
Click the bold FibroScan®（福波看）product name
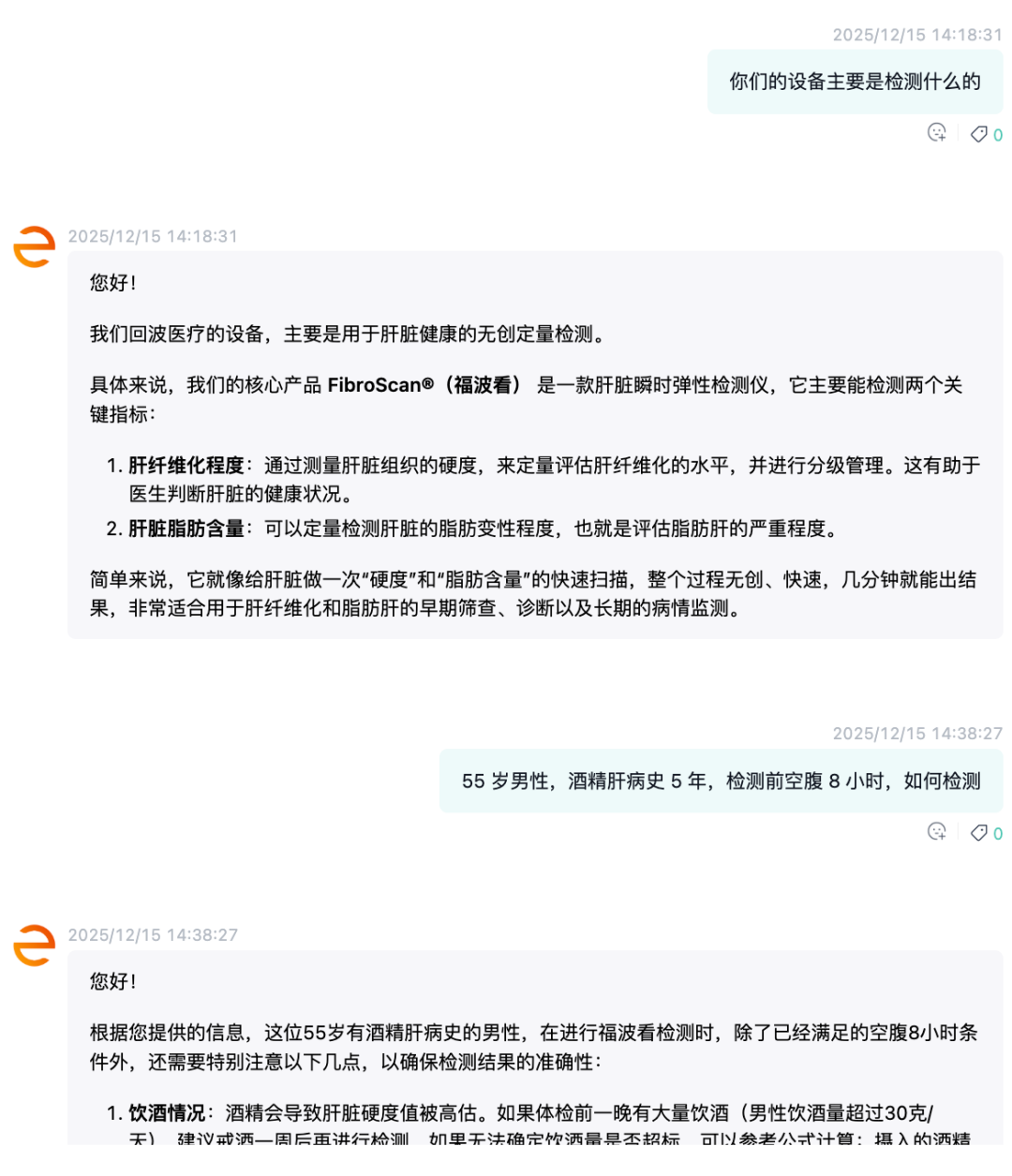point(424,385)
